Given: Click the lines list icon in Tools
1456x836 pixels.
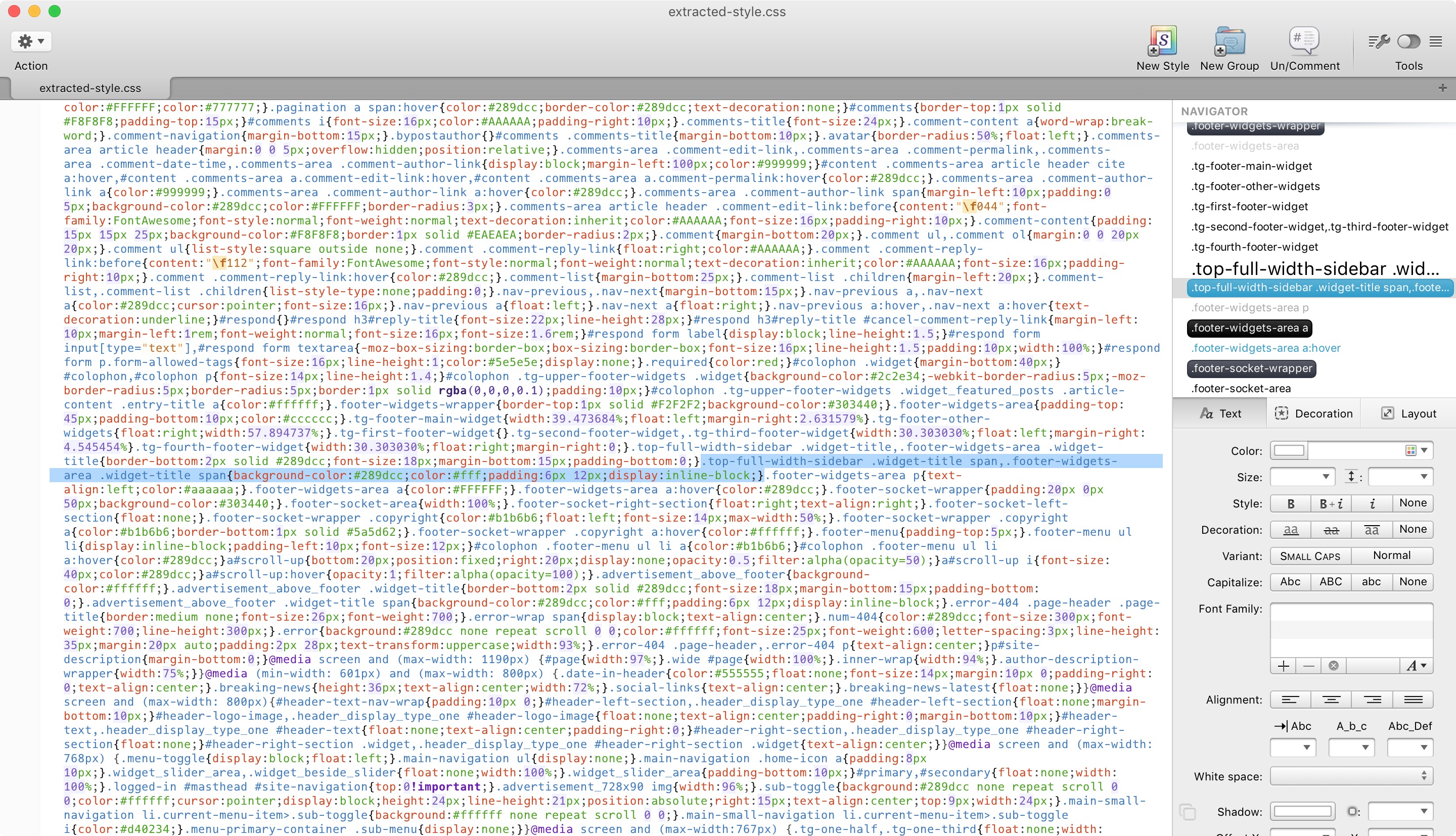Looking at the screenshot, I should coord(1435,41).
